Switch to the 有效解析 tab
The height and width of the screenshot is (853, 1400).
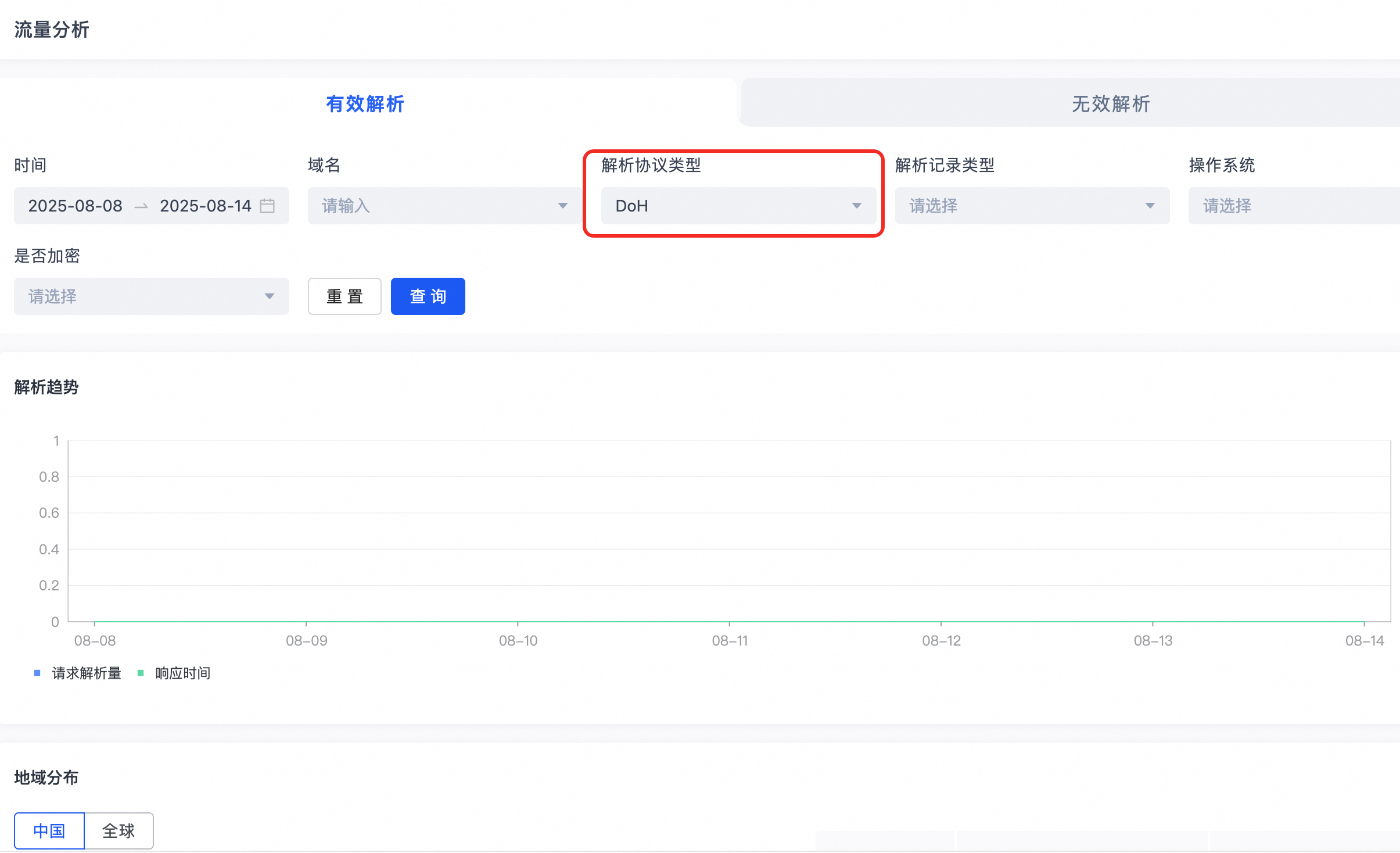(x=365, y=103)
